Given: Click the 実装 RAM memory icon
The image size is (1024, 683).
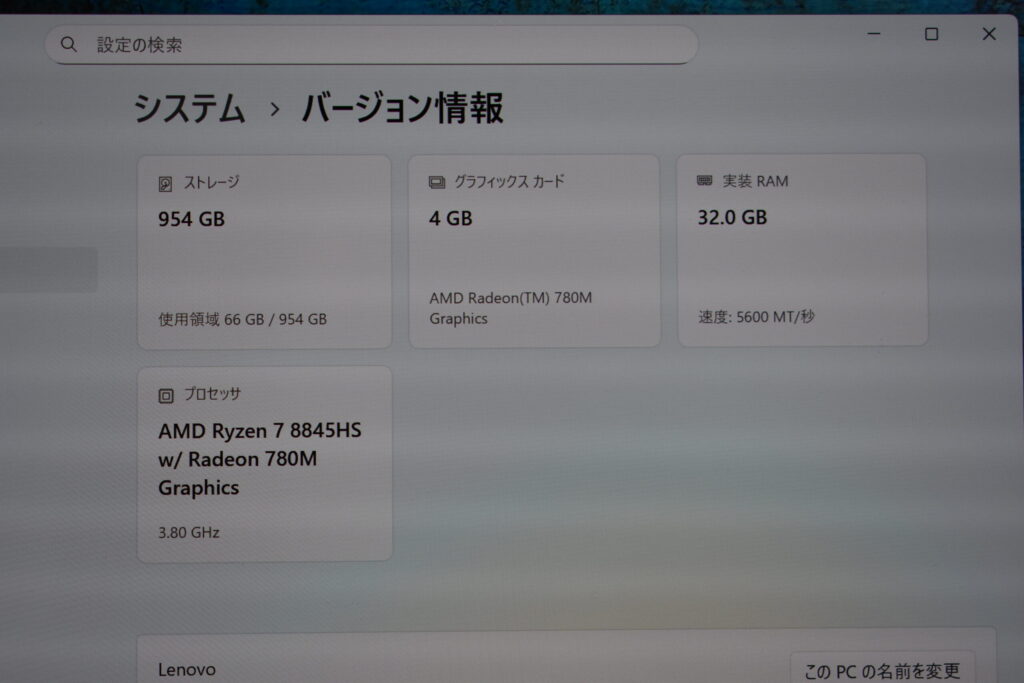Looking at the screenshot, I should point(705,181).
